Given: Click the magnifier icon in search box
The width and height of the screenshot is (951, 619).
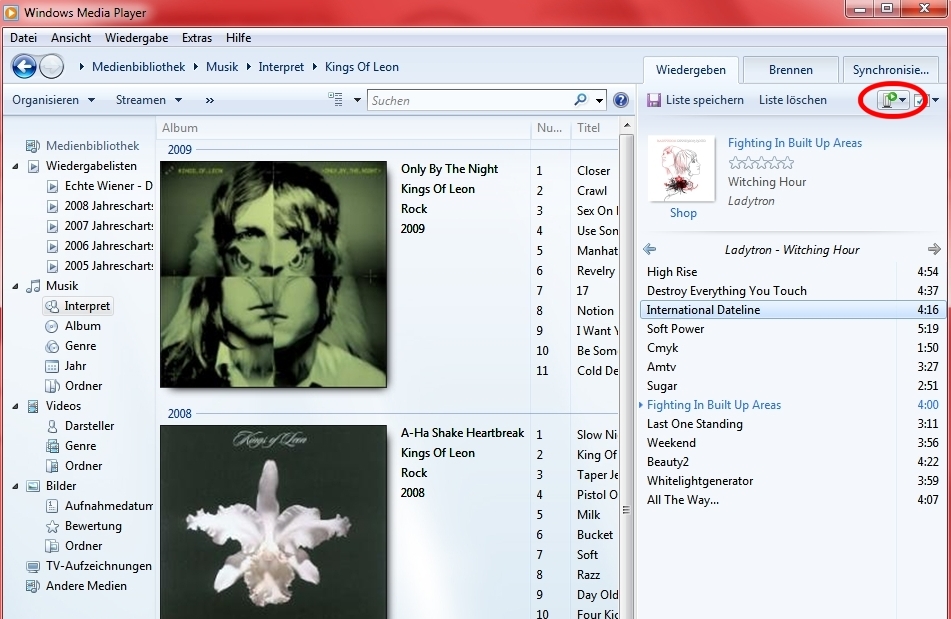Looking at the screenshot, I should (x=581, y=100).
